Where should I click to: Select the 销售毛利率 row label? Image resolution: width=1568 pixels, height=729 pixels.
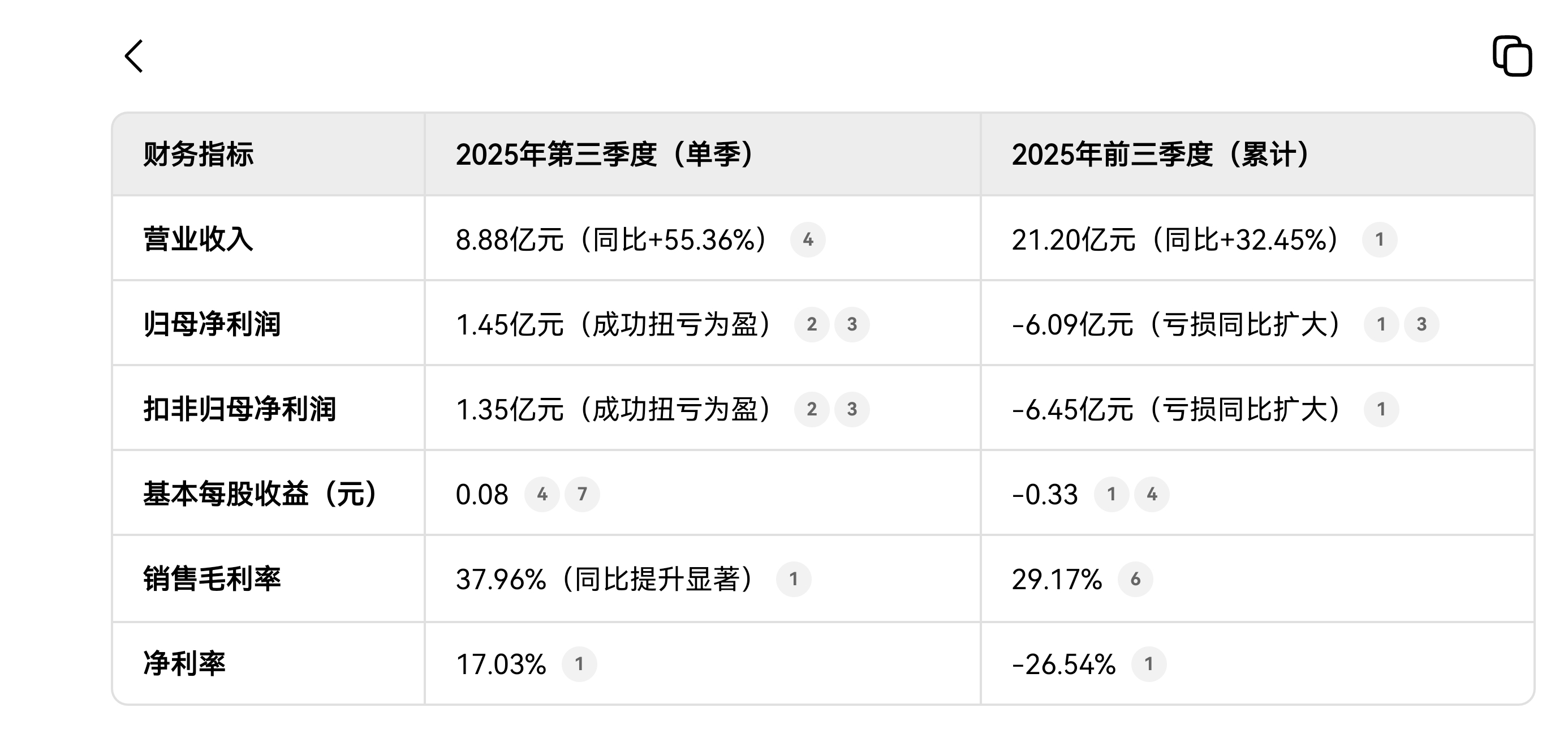point(212,579)
